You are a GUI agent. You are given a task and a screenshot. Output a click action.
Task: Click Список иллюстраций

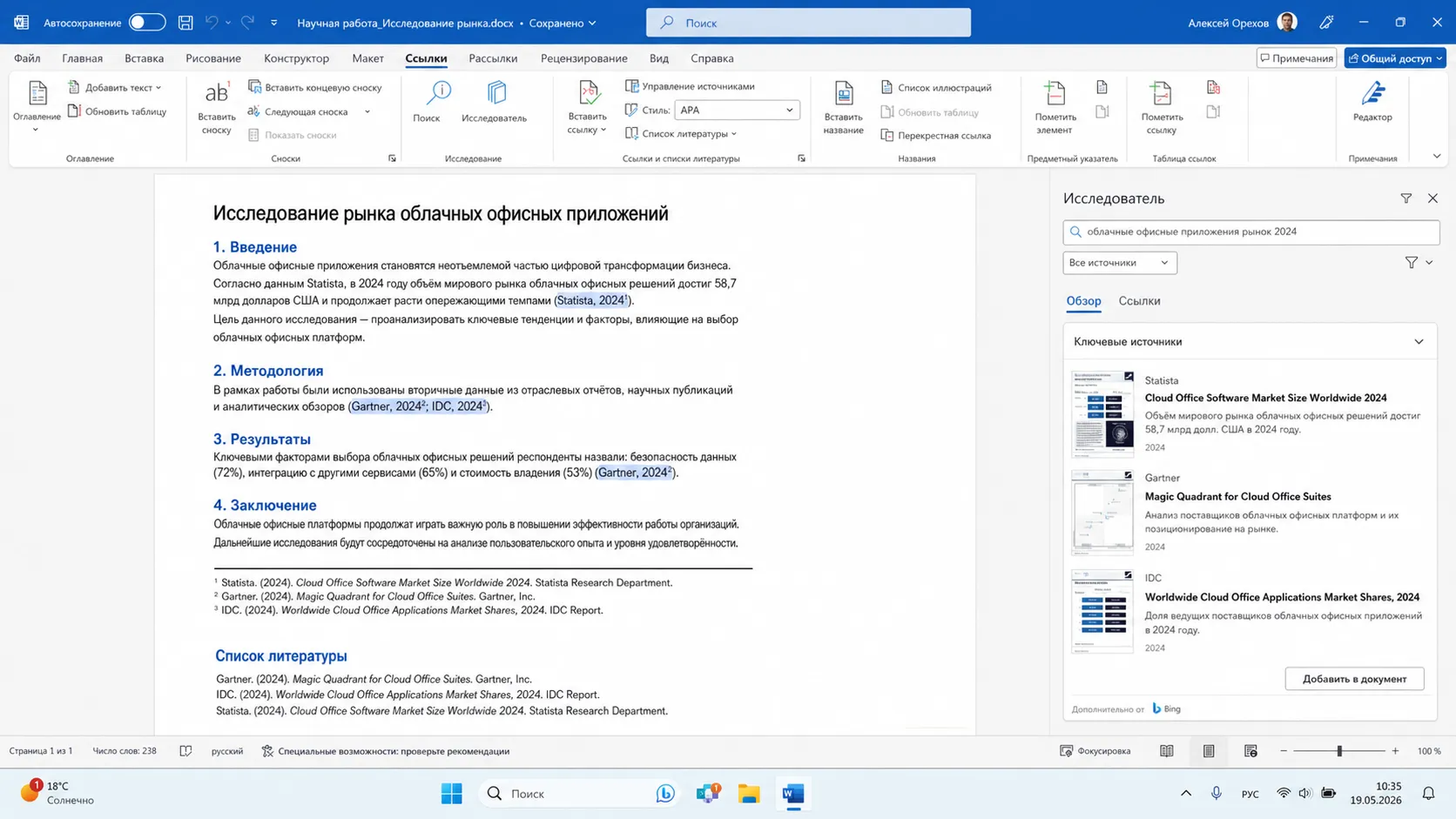pos(936,87)
